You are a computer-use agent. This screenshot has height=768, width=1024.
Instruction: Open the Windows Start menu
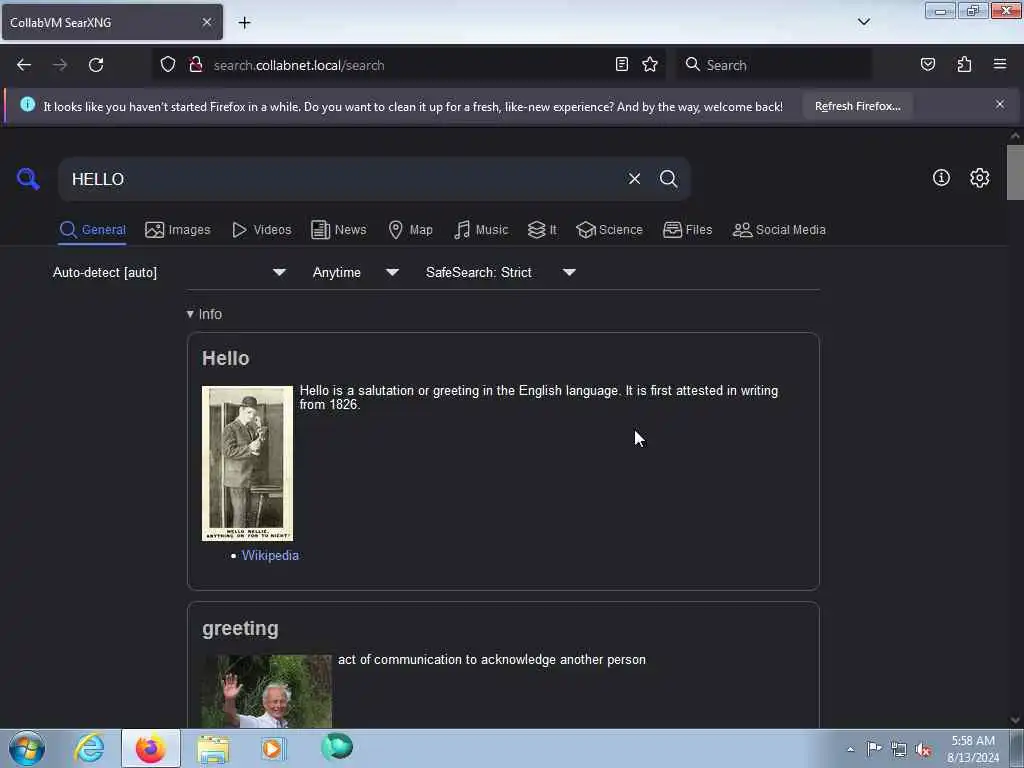pyautogui.click(x=27, y=748)
